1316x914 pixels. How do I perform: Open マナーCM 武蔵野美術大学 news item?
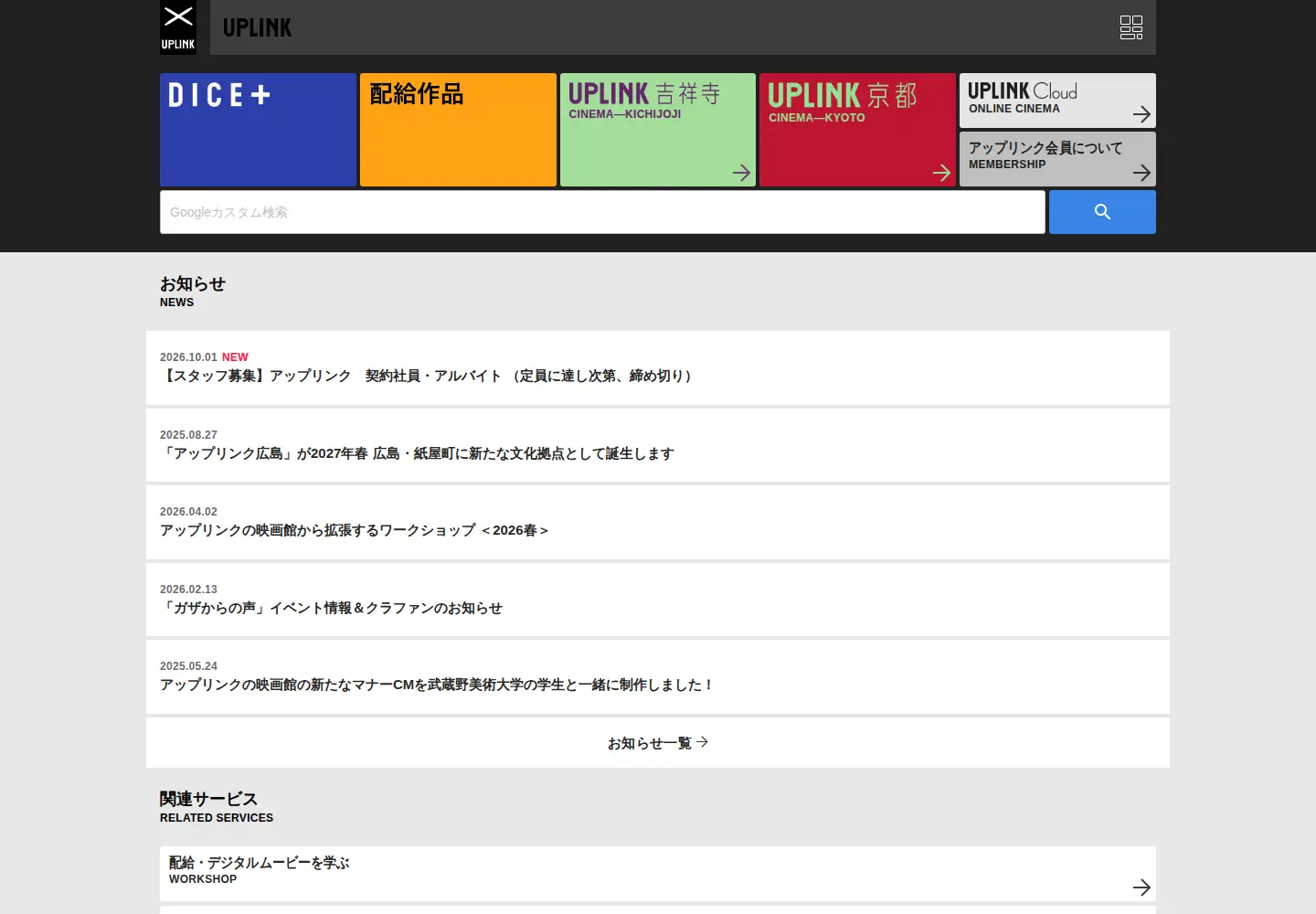point(658,676)
